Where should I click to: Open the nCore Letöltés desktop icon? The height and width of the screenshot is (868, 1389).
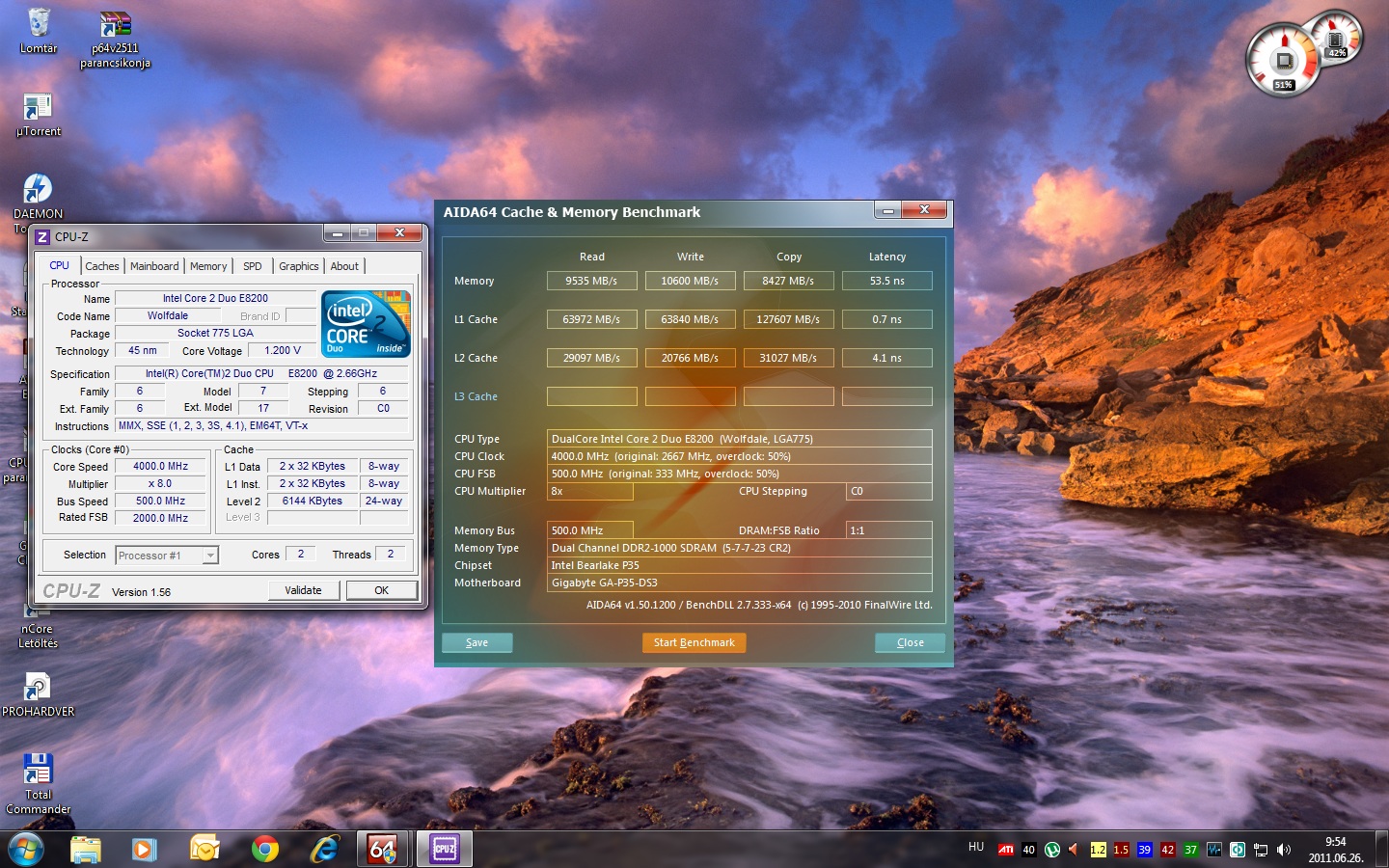(x=38, y=624)
